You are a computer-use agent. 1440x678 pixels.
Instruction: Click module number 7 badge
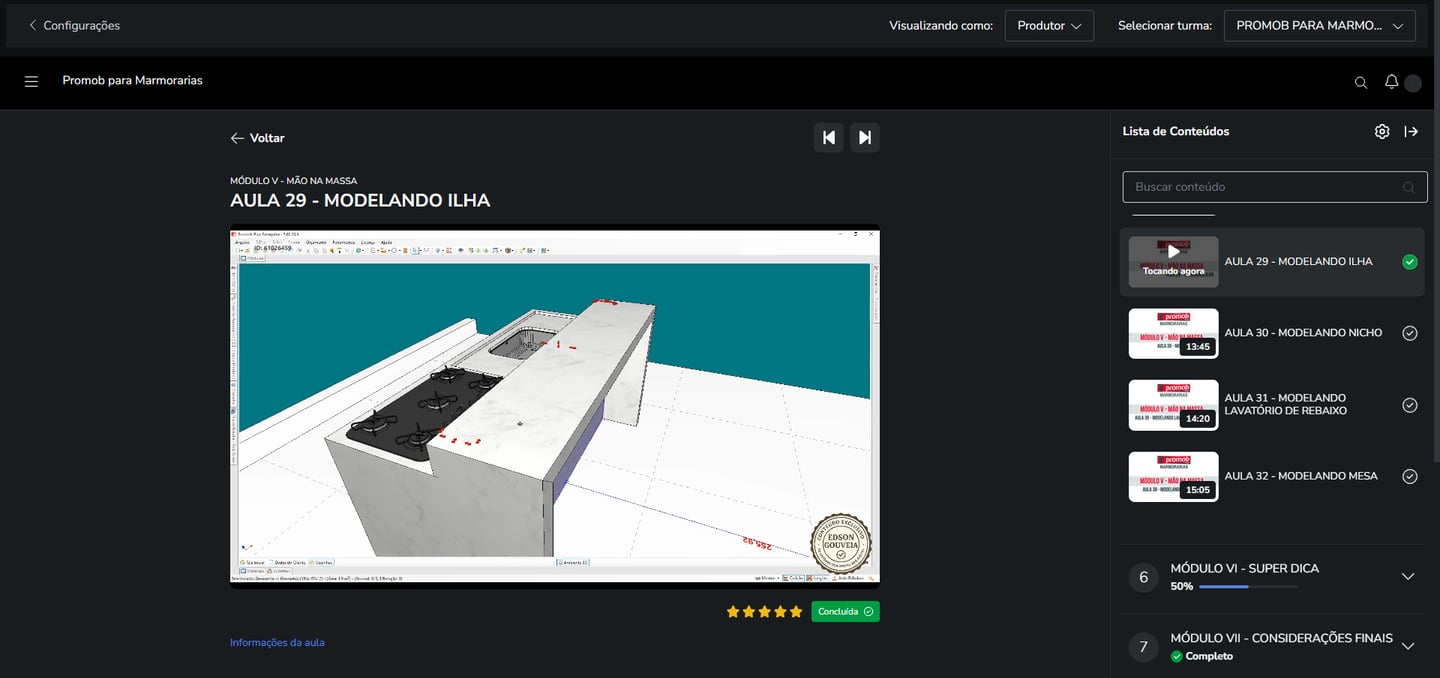click(1144, 647)
